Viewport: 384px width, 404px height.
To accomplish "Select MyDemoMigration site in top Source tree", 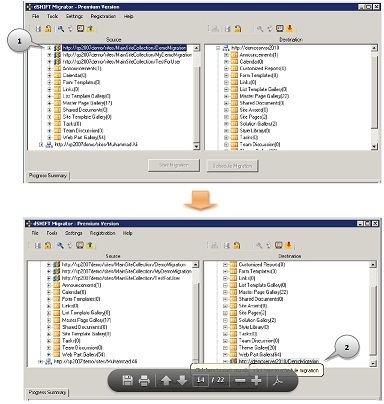I will click(127, 55).
